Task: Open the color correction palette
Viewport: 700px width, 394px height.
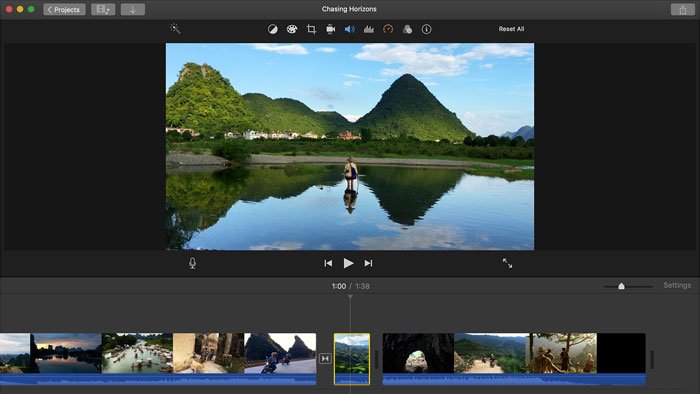Action: (292, 29)
